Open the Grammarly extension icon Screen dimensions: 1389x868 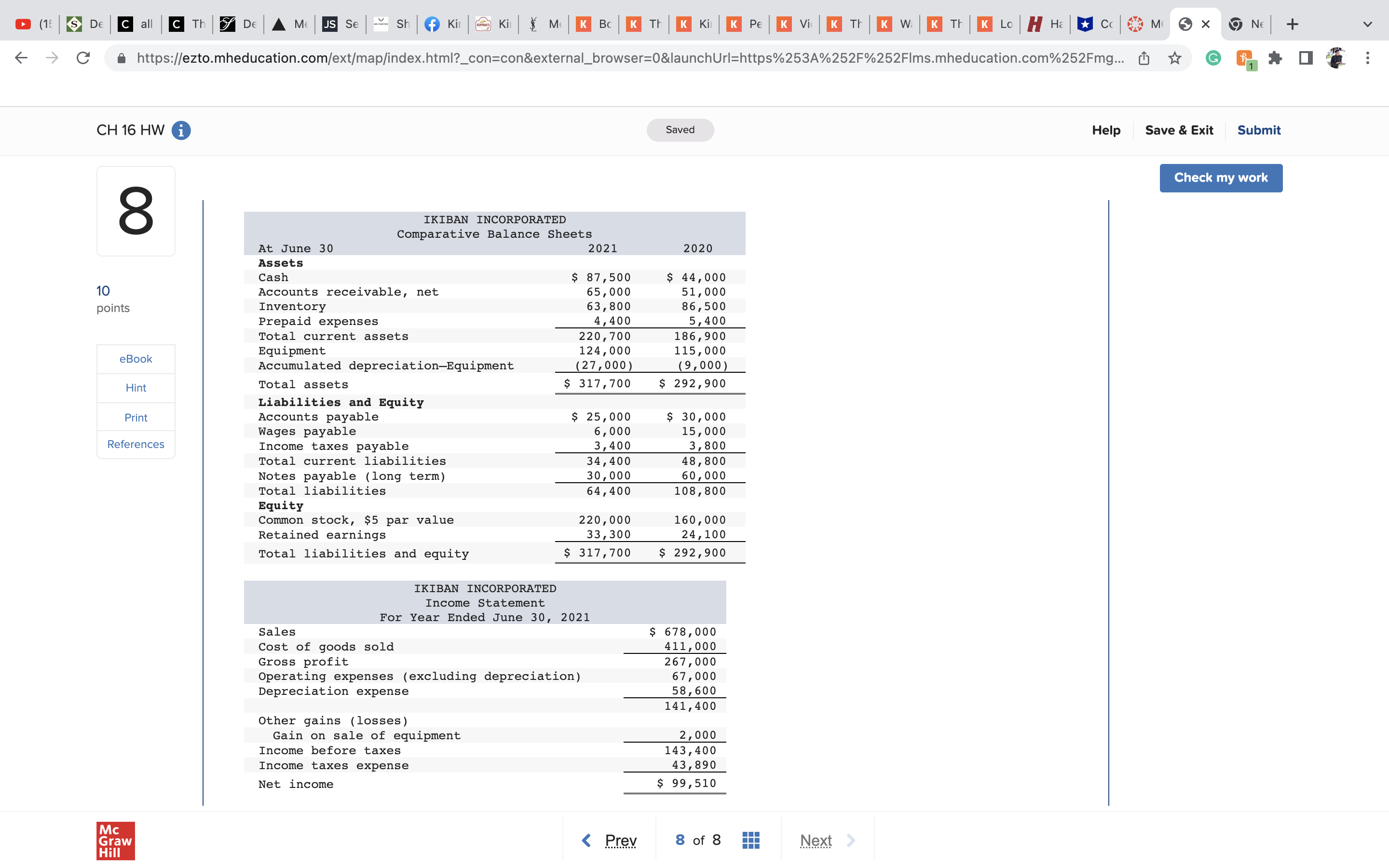click(1213, 58)
